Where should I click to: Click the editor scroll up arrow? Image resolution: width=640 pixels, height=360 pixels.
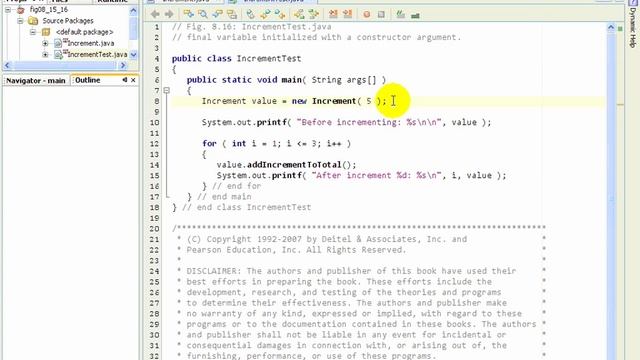pos(611,27)
